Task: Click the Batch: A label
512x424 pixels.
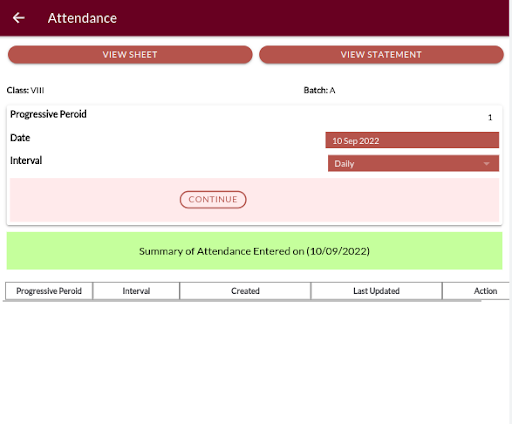Action: pos(319,90)
